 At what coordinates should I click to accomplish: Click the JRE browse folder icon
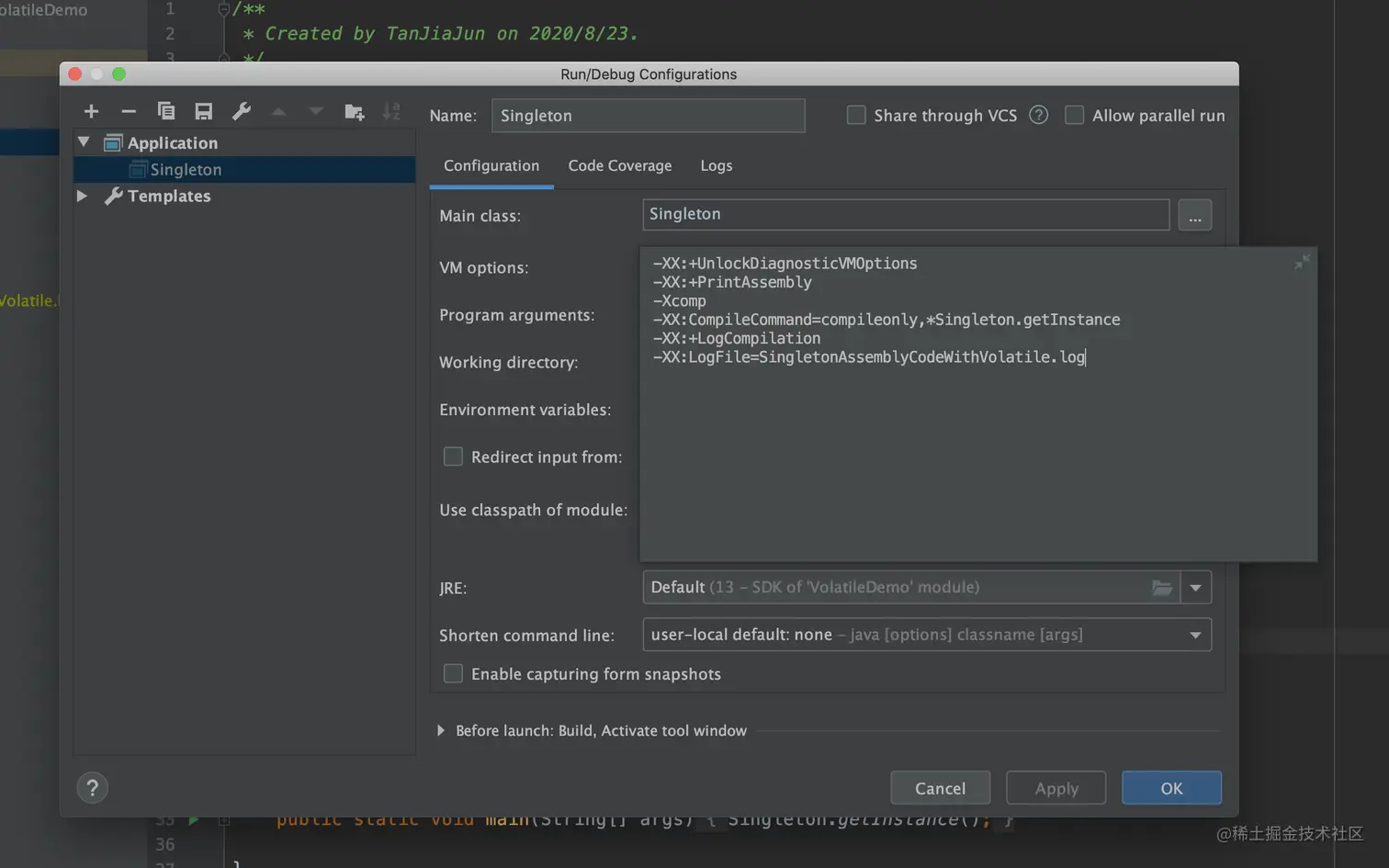[1162, 587]
